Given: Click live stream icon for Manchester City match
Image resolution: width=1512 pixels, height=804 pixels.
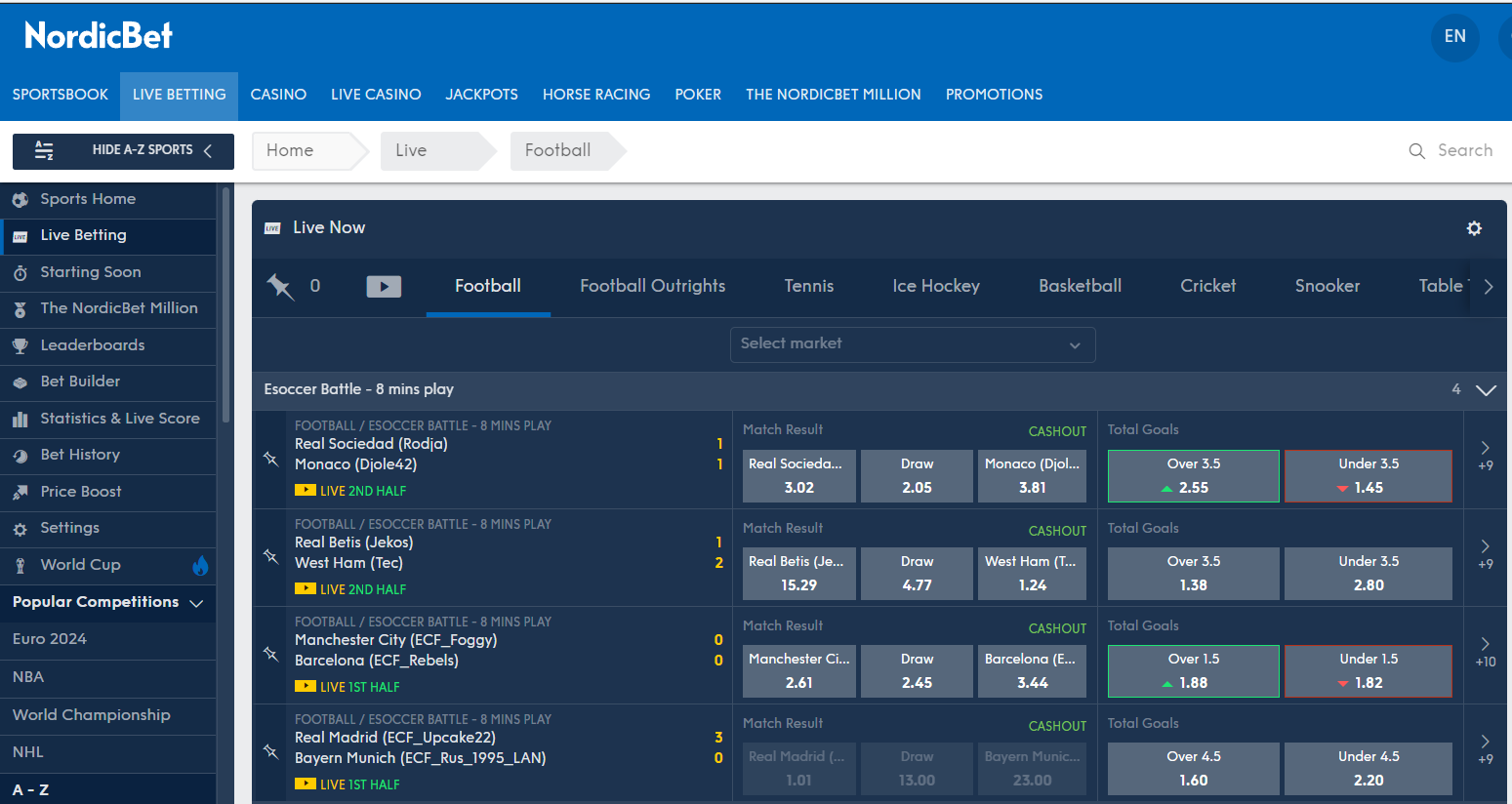Looking at the screenshot, I should [306, 687].
